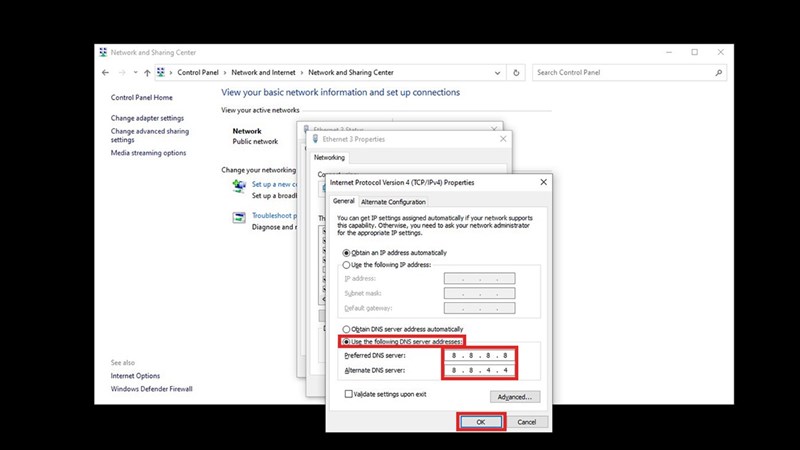Select Network and Sharing Center breadcrumb
The width and height of the screenshot is (800, 450).
pyautogui.click(x=351, y=72)
